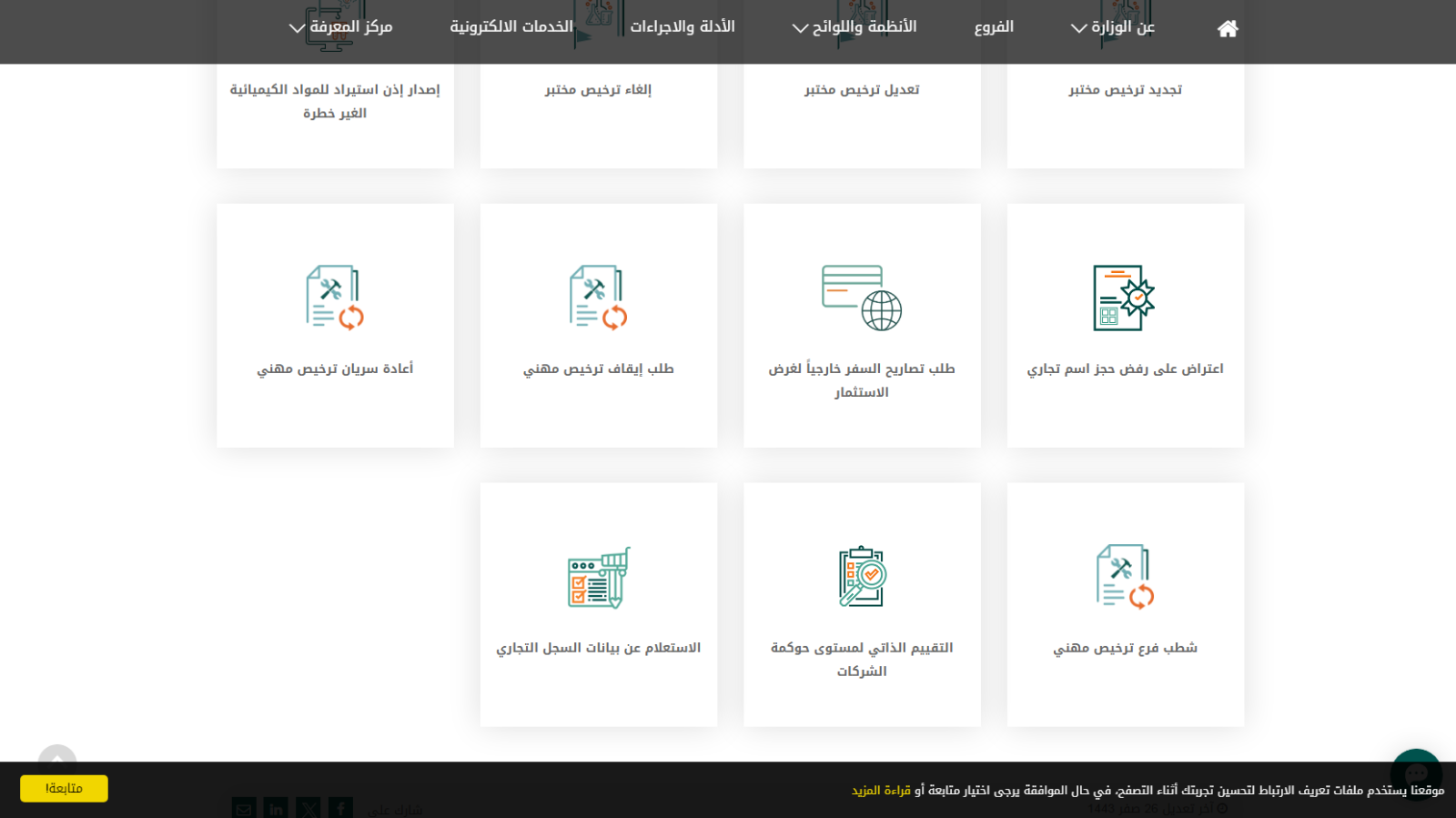This screenshot has width=1456, height=818.
Task: Expand the مركز المعرفة dropdown
Action: pos(340,27)
